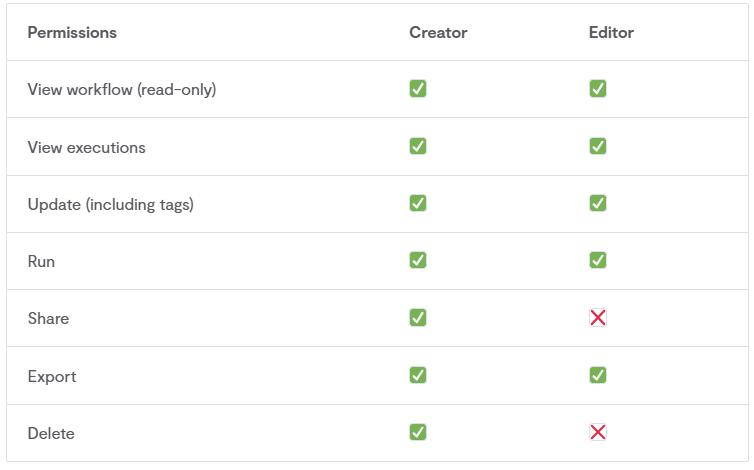Click Creator checkmark in Run row

point(417,260)
